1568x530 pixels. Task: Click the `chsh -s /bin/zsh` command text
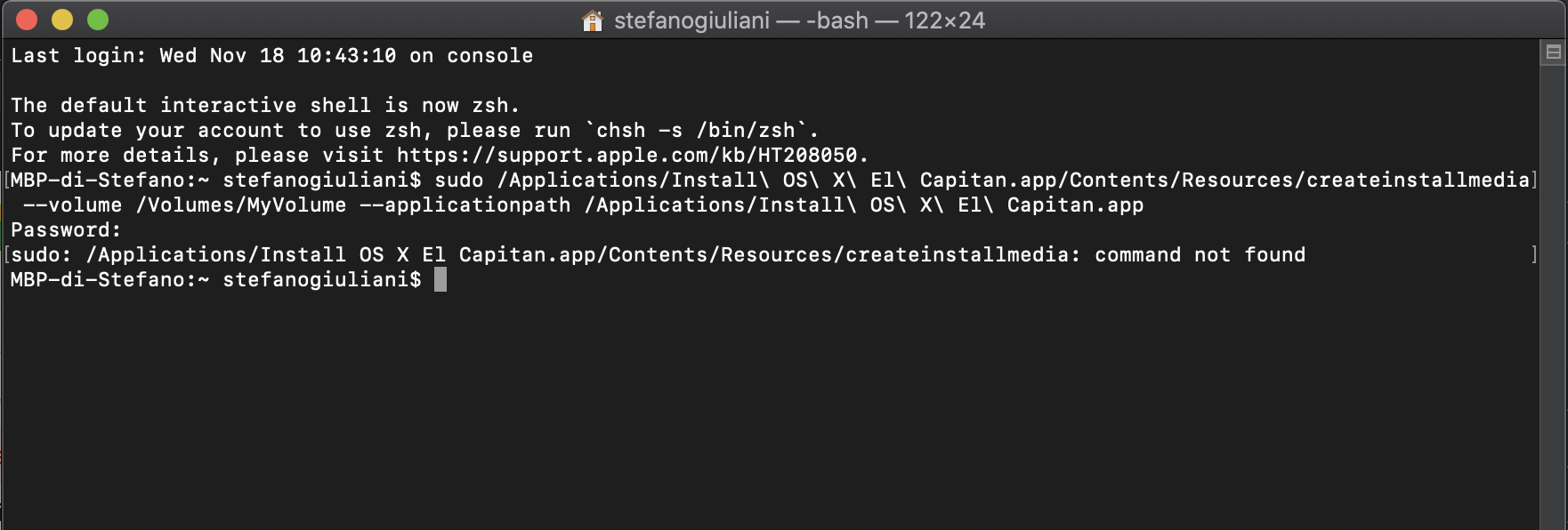pyautogui.click(x=701, y=131)
